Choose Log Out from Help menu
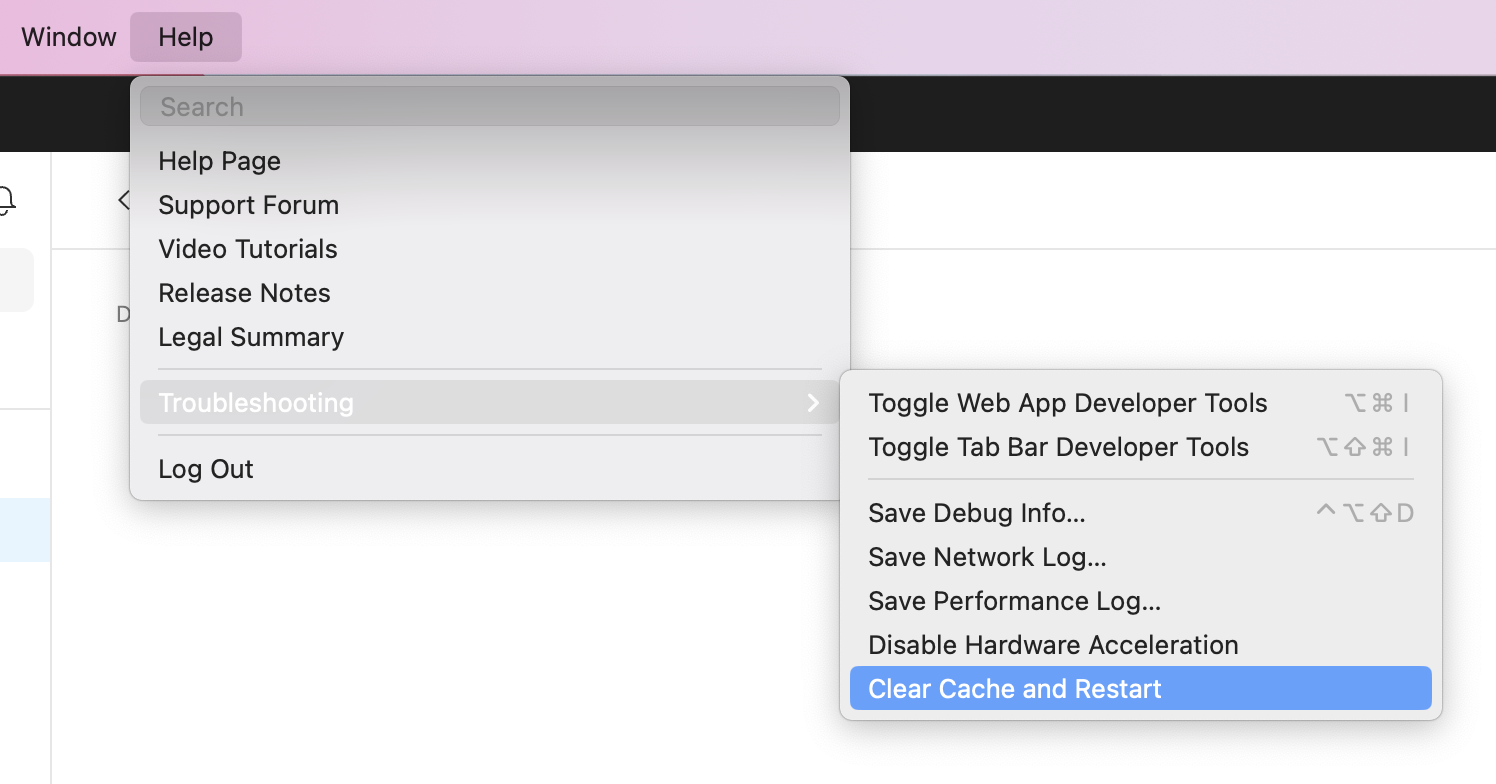 [490, 469]
